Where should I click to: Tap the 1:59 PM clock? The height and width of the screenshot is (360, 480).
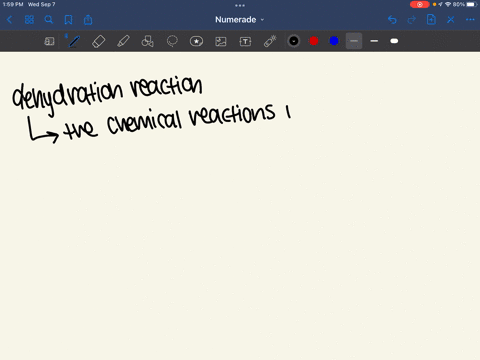(13, 4)
